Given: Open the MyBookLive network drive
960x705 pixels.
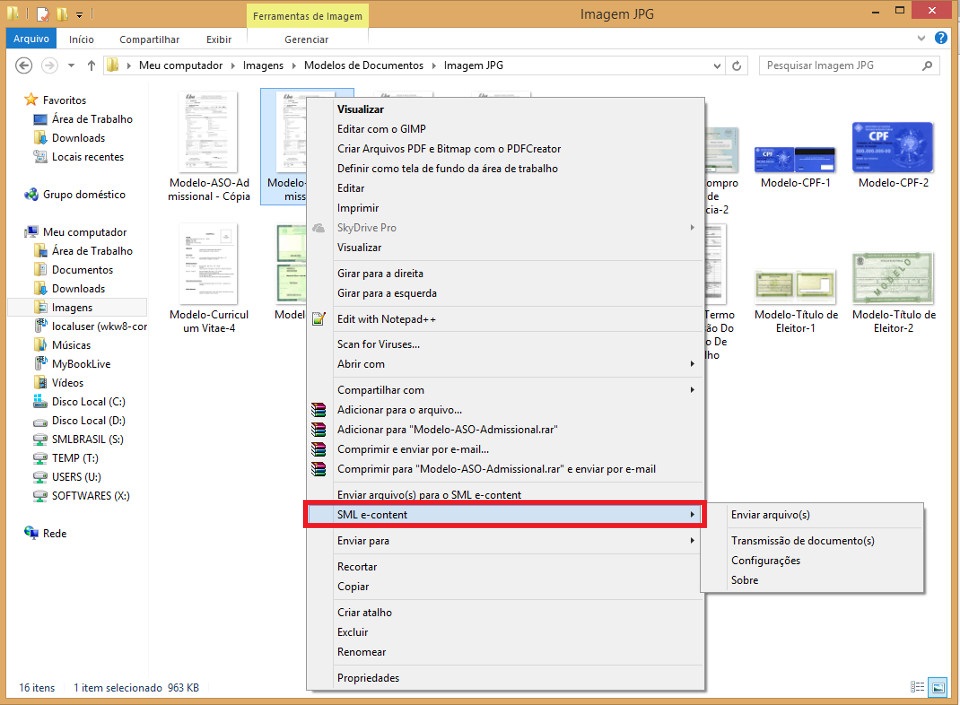Looking at the screenshot, I should (x=81, y=364).
